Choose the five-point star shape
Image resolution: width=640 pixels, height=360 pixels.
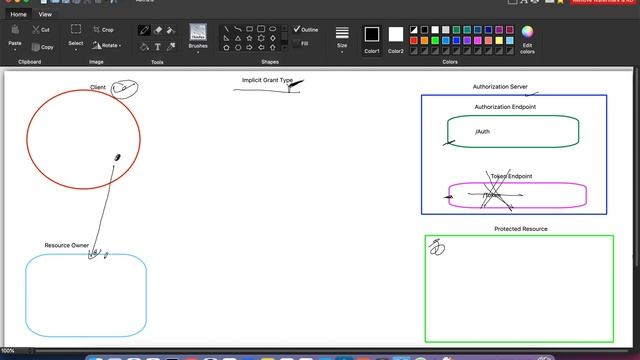249,38
